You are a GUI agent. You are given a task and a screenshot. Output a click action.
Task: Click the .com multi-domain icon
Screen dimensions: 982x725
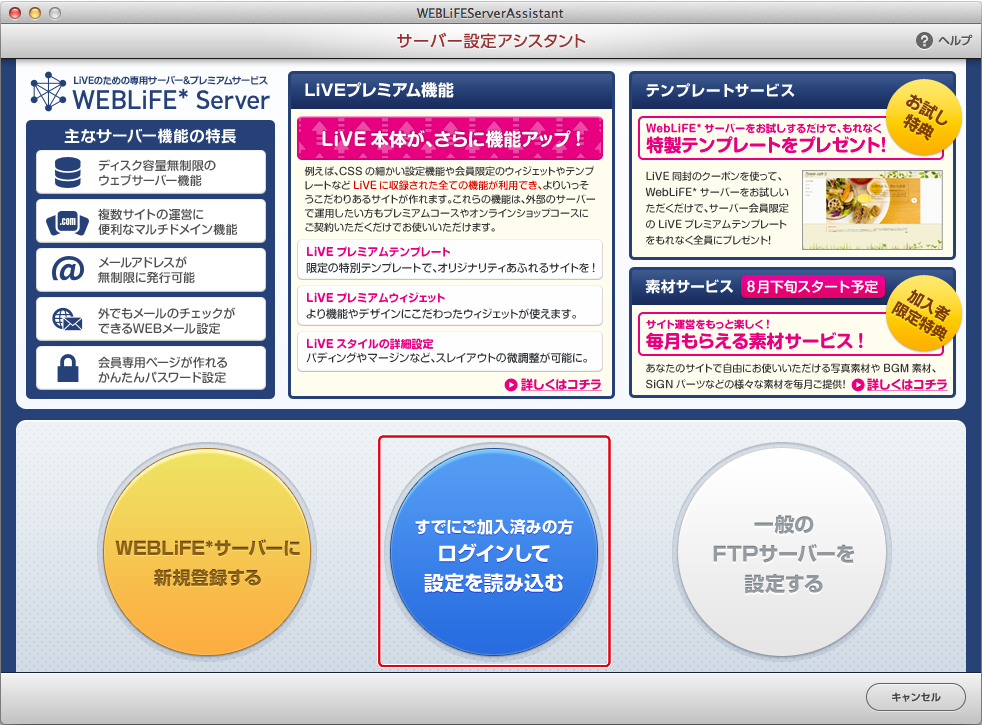[x=68, y=222]
